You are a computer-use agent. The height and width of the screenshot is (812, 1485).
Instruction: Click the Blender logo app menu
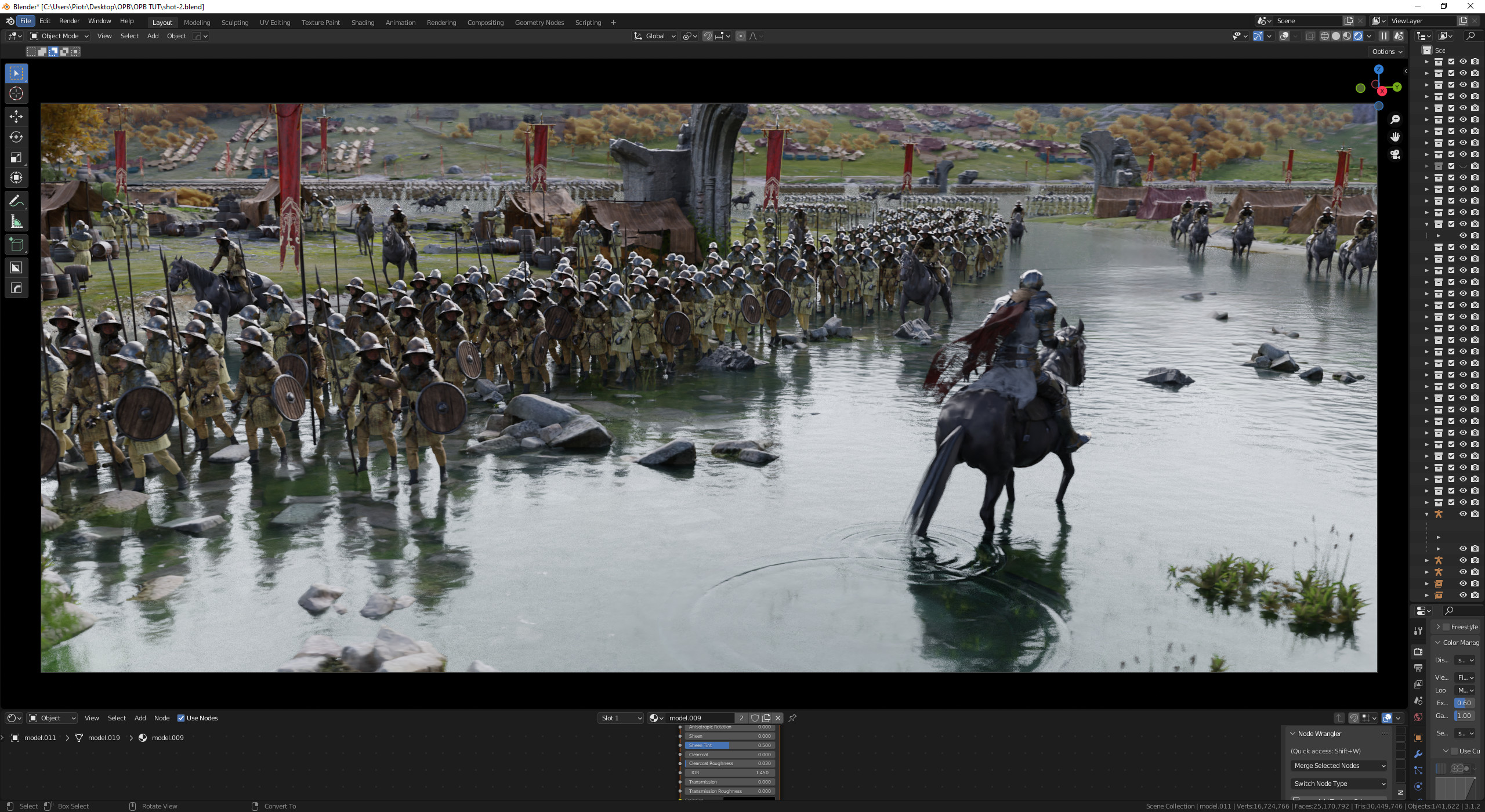point(10,21)
